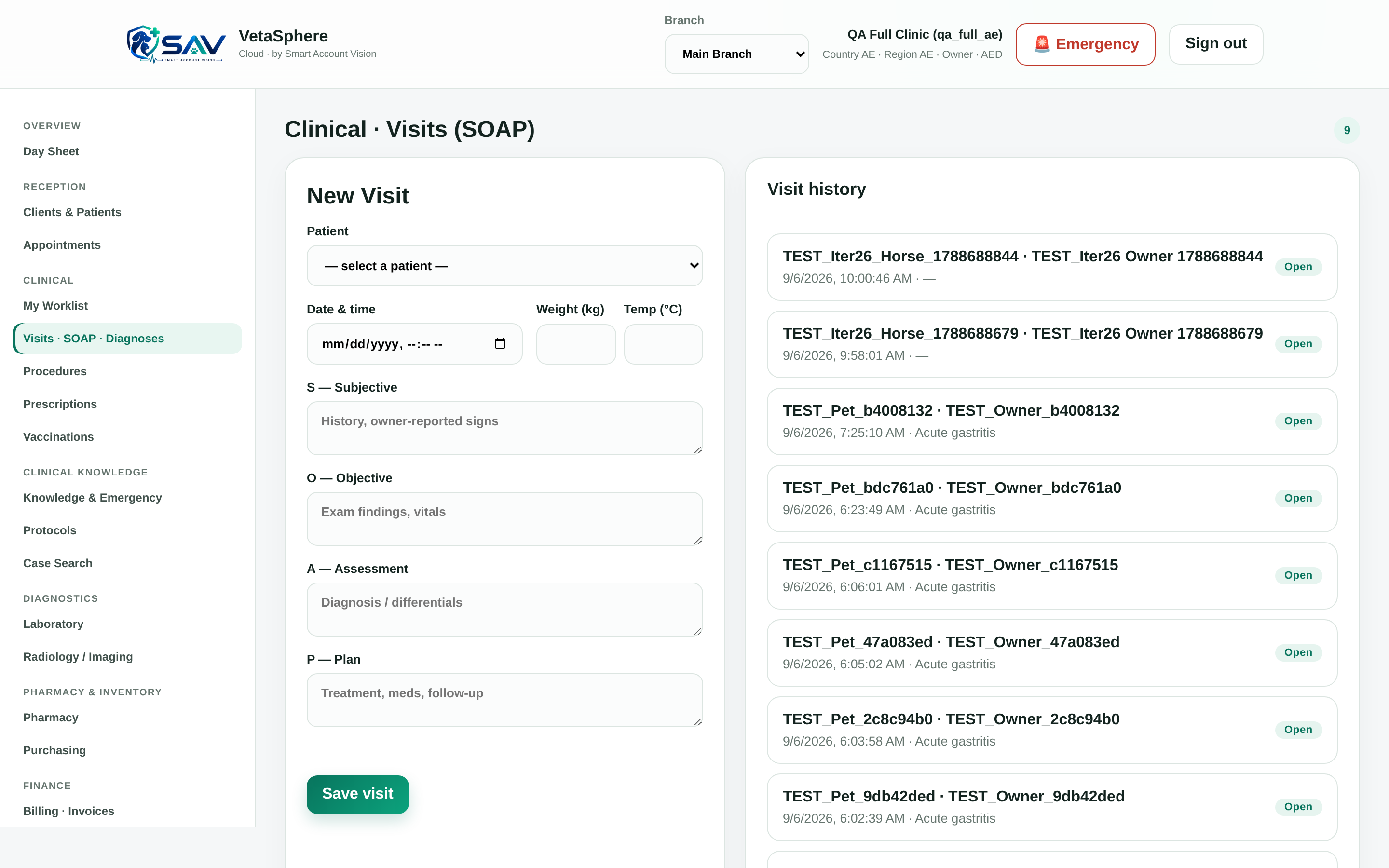Click into the Subjective history textarea
Viewport: 1389px width, 868px height.
(x=504, y=428)
